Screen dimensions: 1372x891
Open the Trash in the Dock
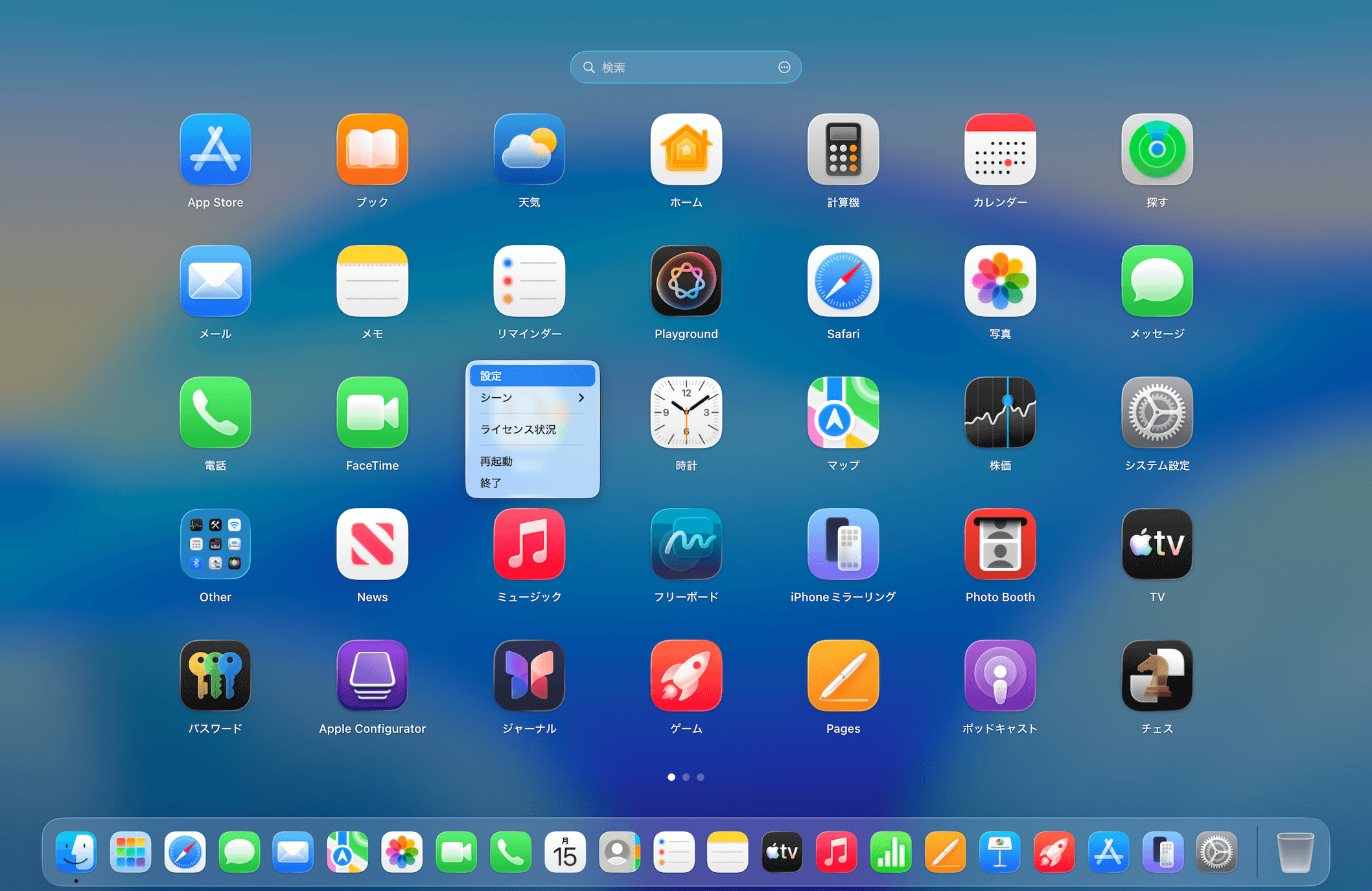[x=1295, y=852]
